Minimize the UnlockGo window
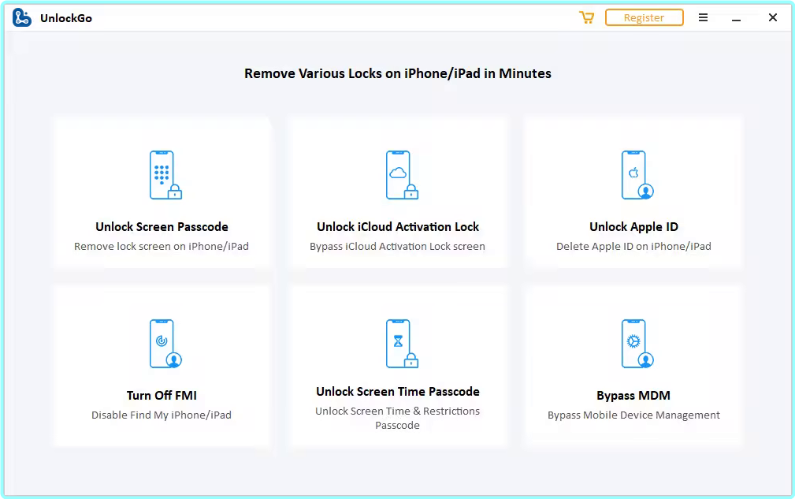This screenshot has height=499, width=795. 735,18
